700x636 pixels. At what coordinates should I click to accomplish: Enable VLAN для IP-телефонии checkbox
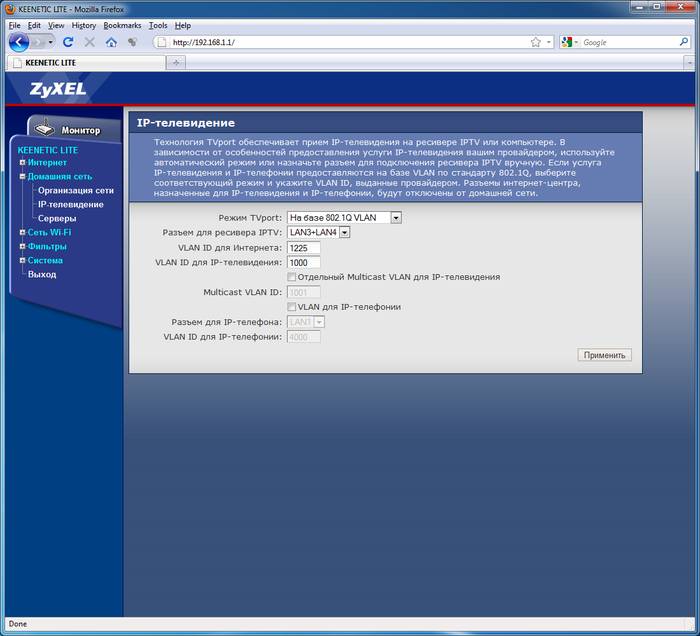(291, 307)
